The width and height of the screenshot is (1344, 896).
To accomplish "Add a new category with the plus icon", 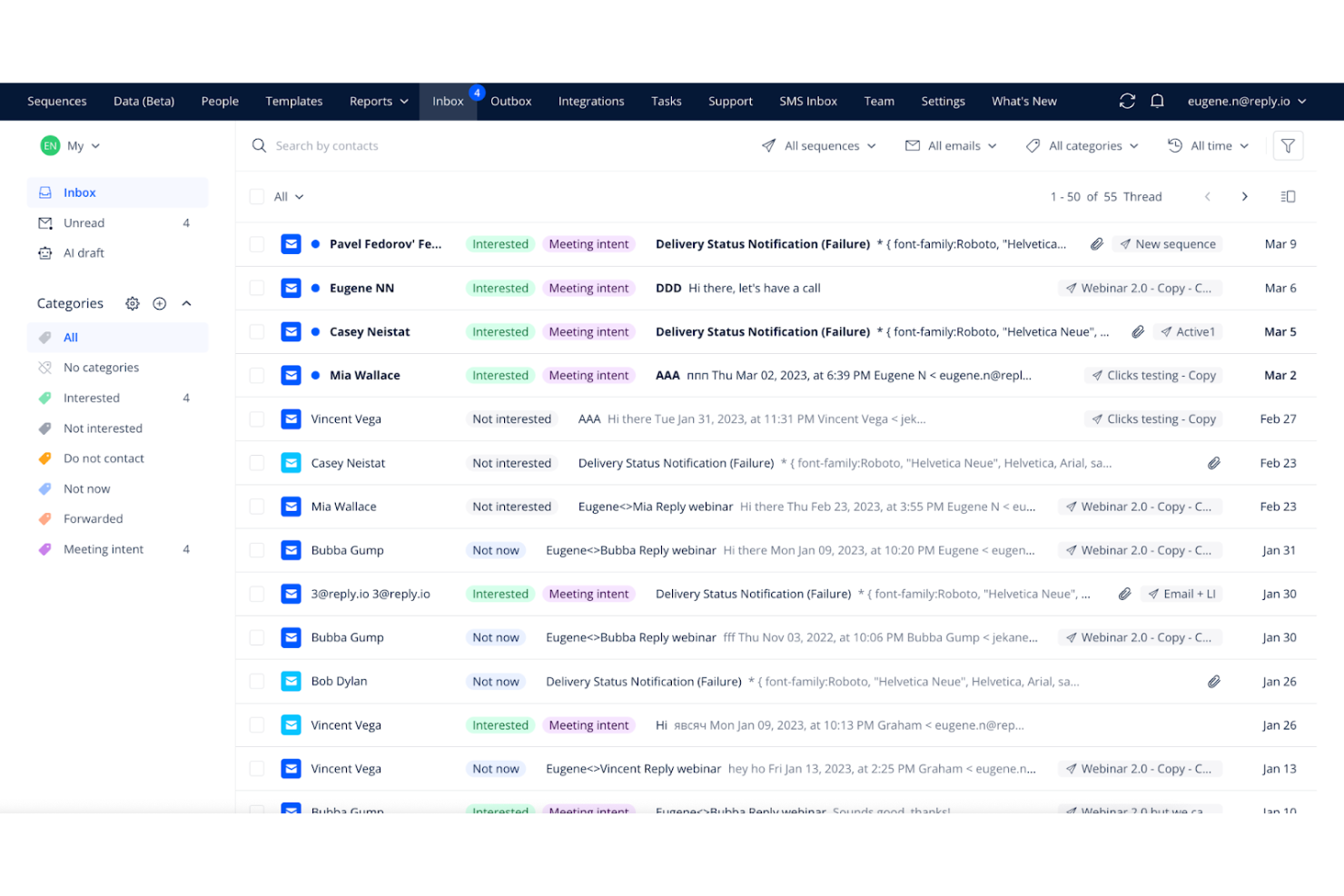I will [159, 303].
